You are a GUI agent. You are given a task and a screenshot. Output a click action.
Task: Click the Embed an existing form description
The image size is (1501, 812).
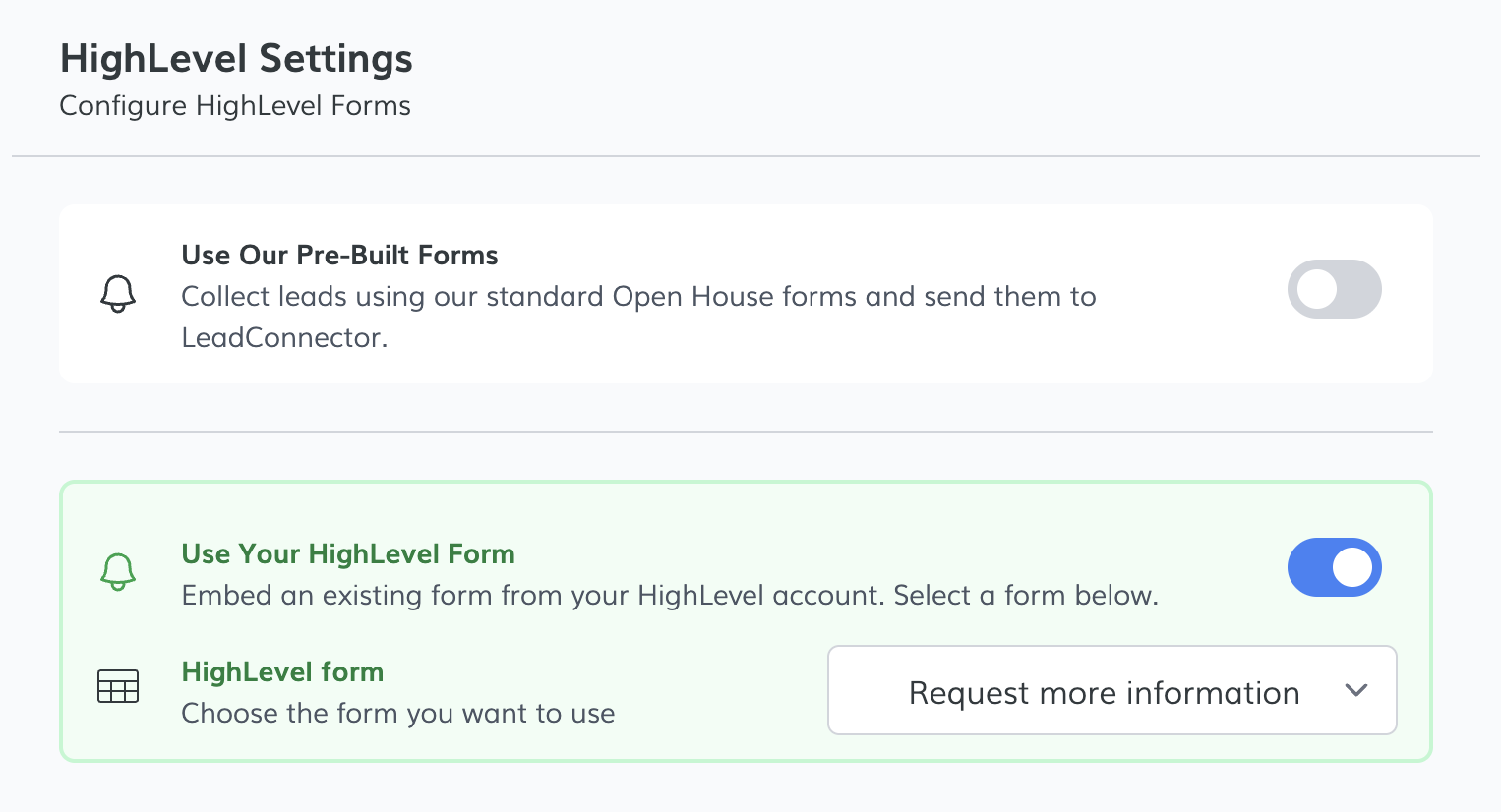point(670,596)
